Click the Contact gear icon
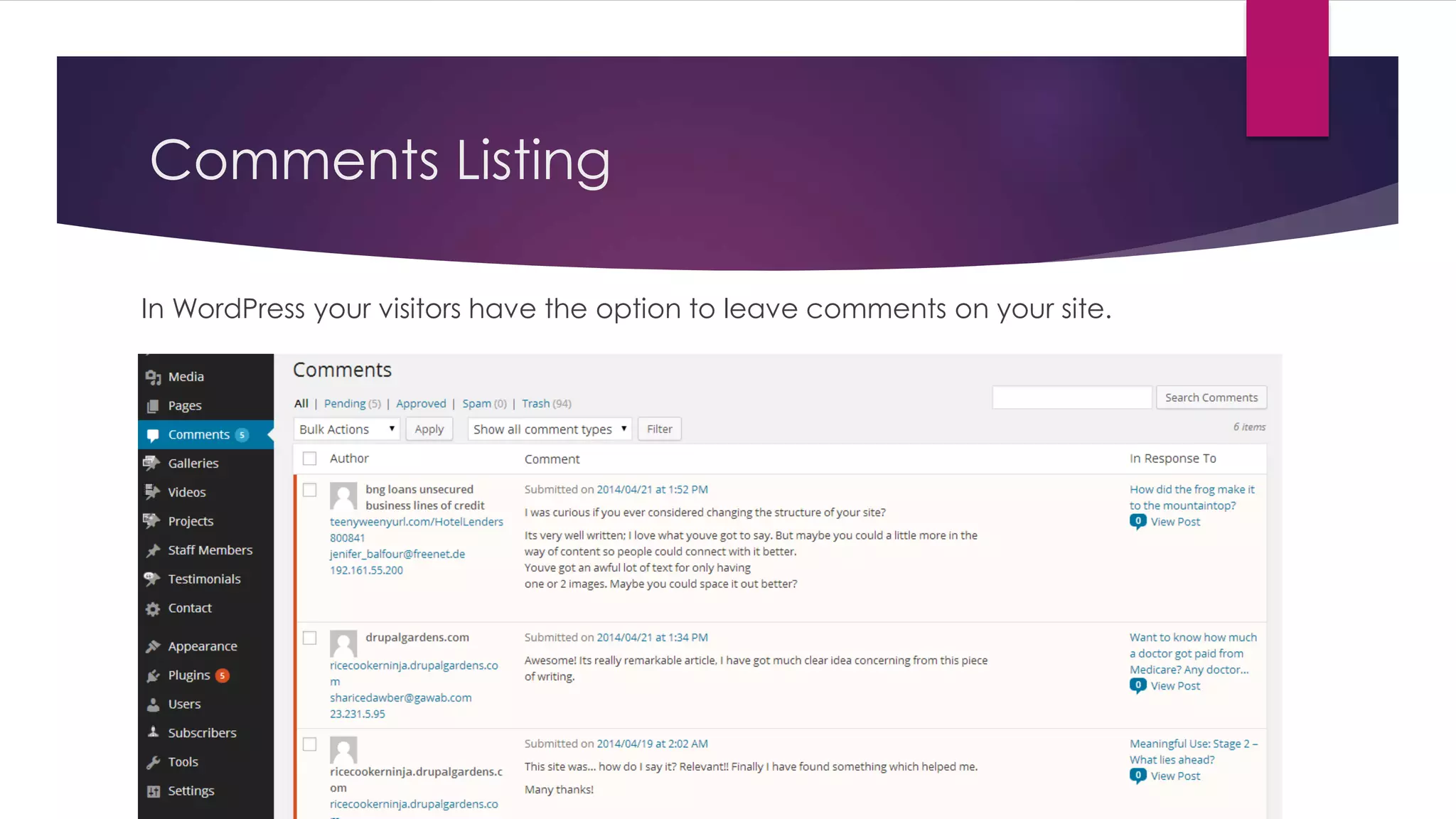The height and width of the screenshot is (819, 1456). point(153,609)
